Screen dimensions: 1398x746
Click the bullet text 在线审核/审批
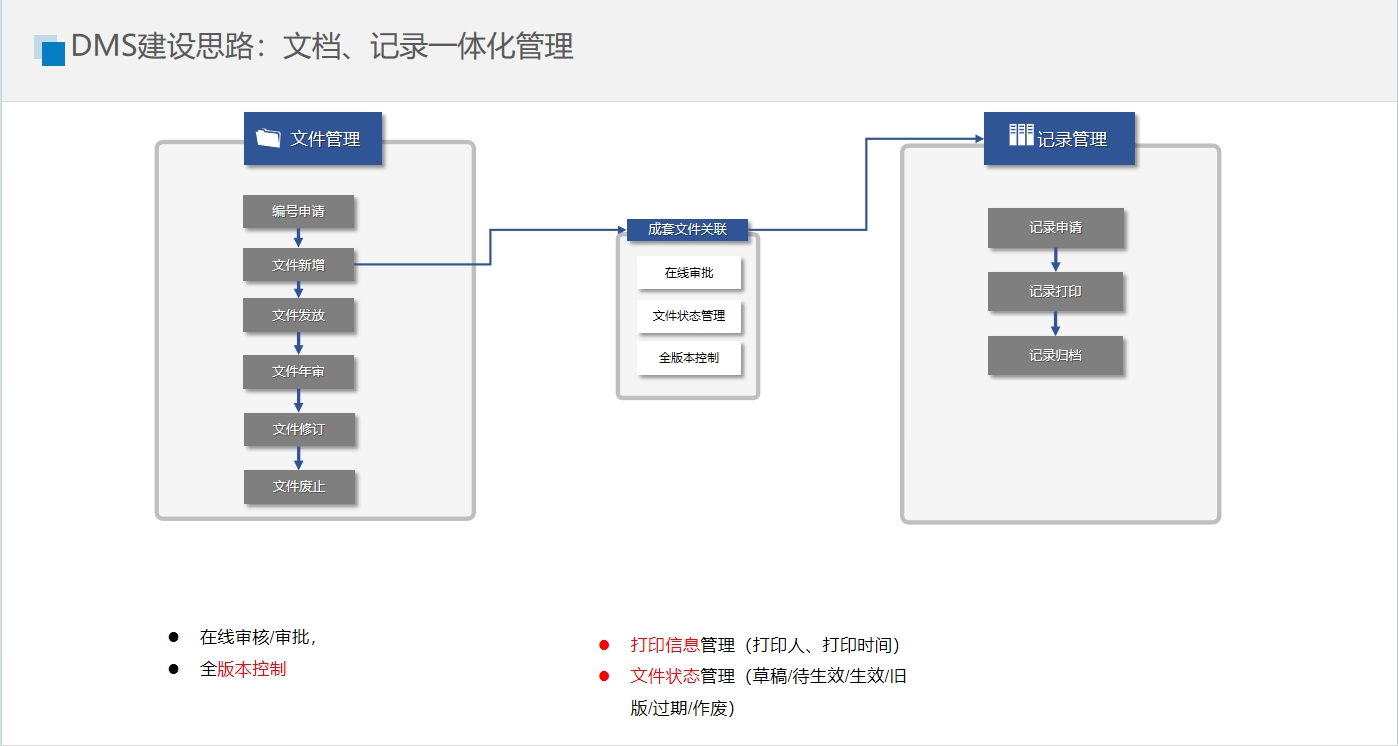[256, 637]
